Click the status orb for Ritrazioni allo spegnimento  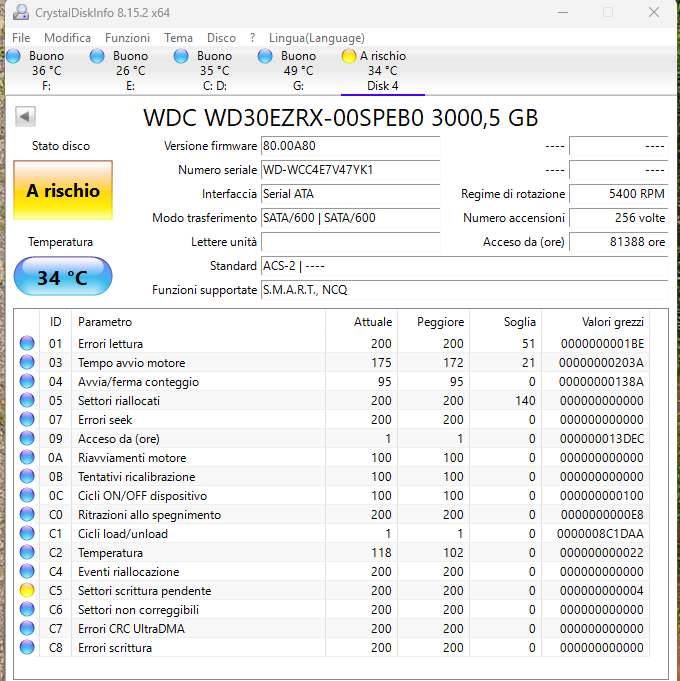point(27,514)
